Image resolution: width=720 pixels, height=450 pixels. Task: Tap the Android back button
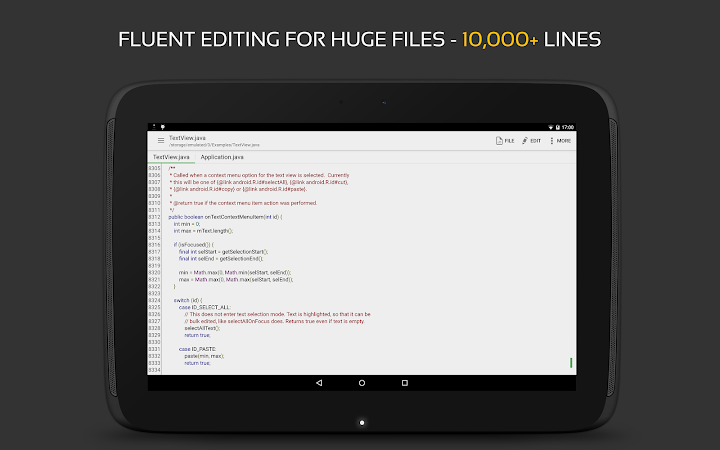pyautogui.click(x=319, y=382)
